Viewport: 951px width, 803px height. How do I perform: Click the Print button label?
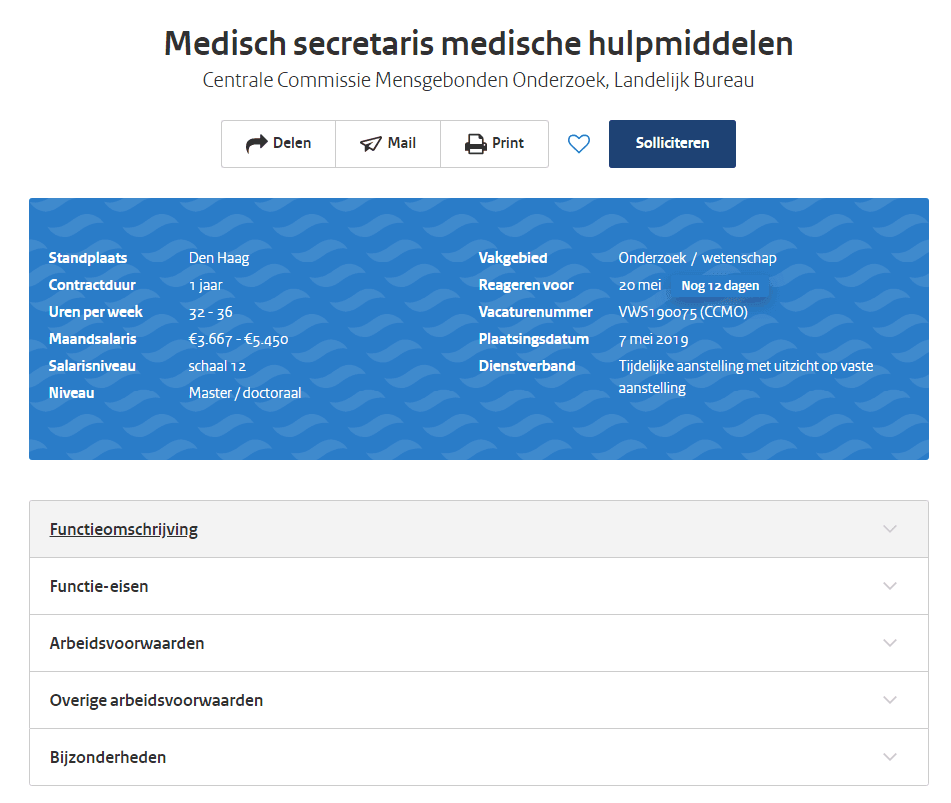coord(508,143)
